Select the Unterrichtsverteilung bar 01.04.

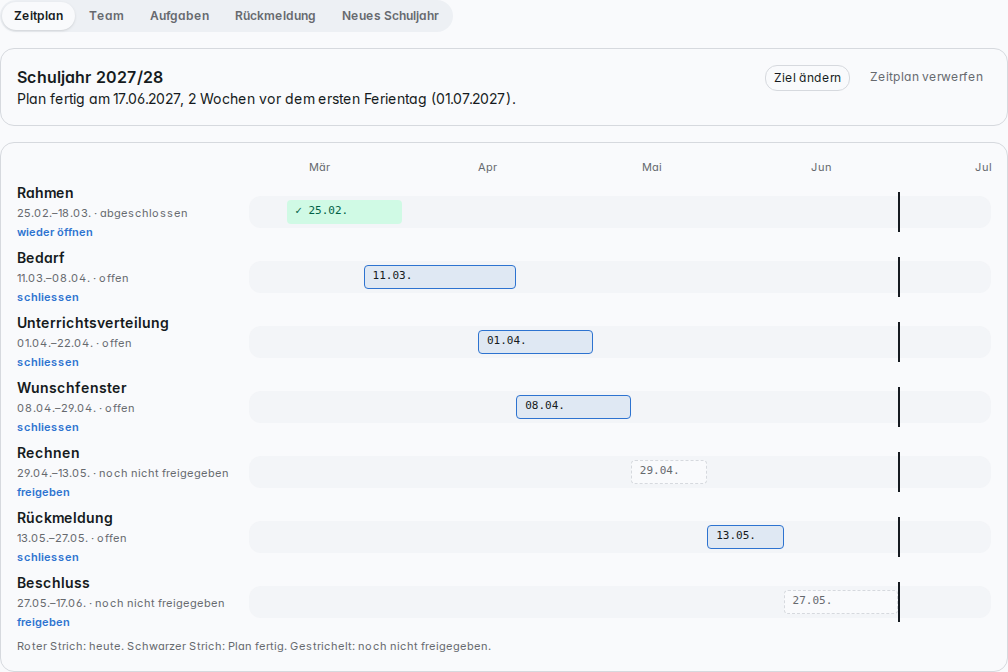(536, 341)
